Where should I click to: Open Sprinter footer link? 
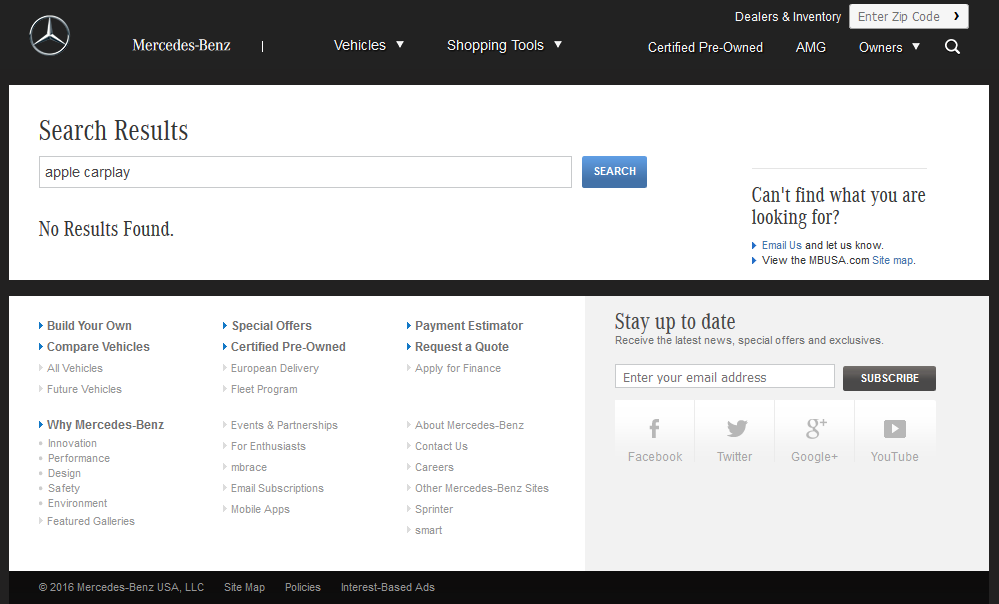tap(434, 510)
